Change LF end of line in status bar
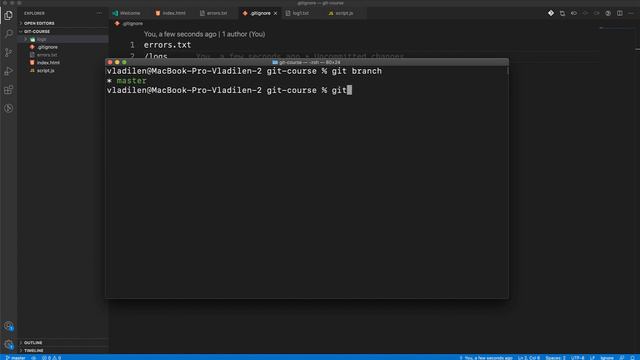 (592, 358)
